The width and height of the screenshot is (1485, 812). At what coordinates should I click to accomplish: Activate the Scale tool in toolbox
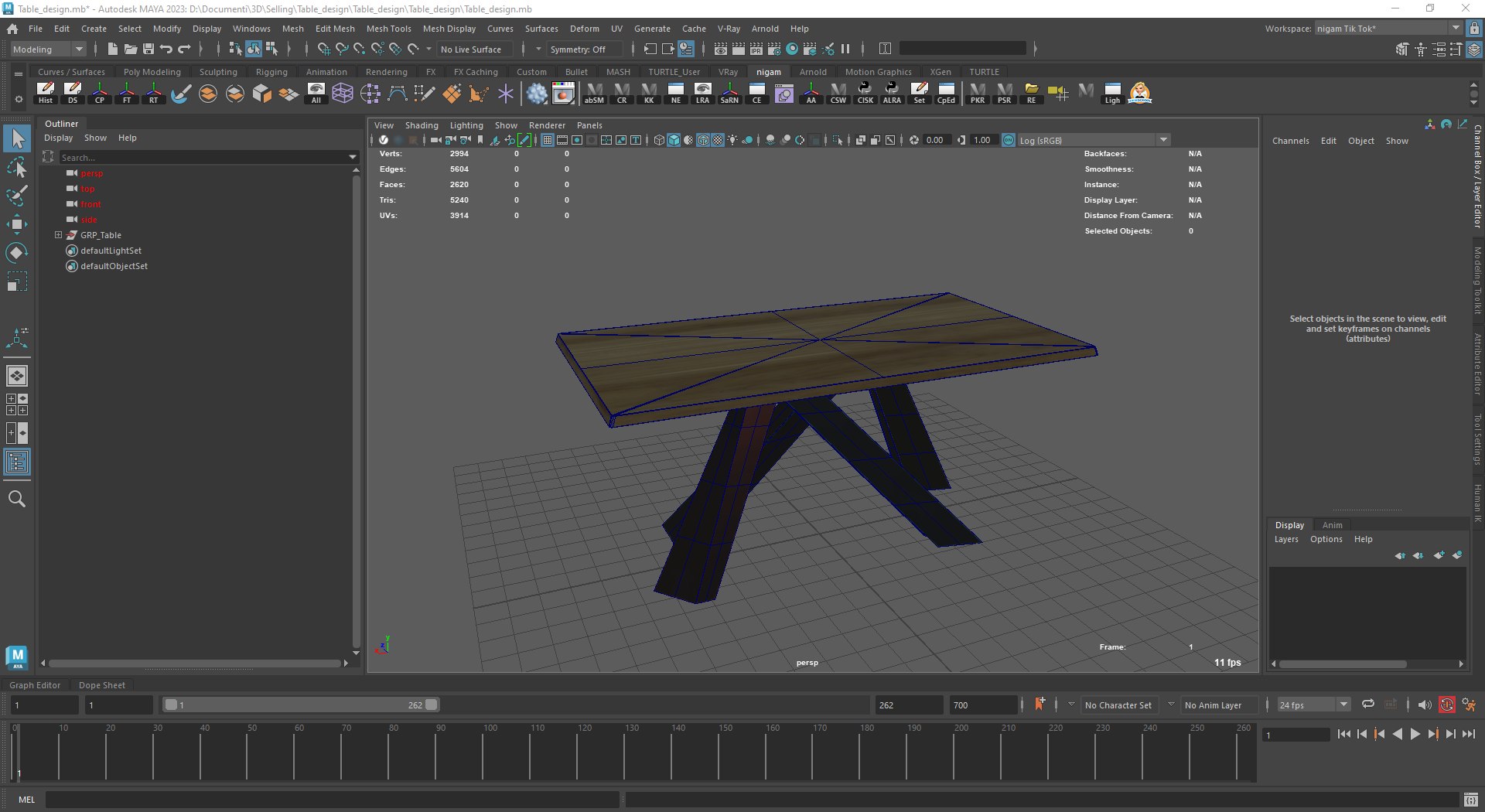point(17,281)
